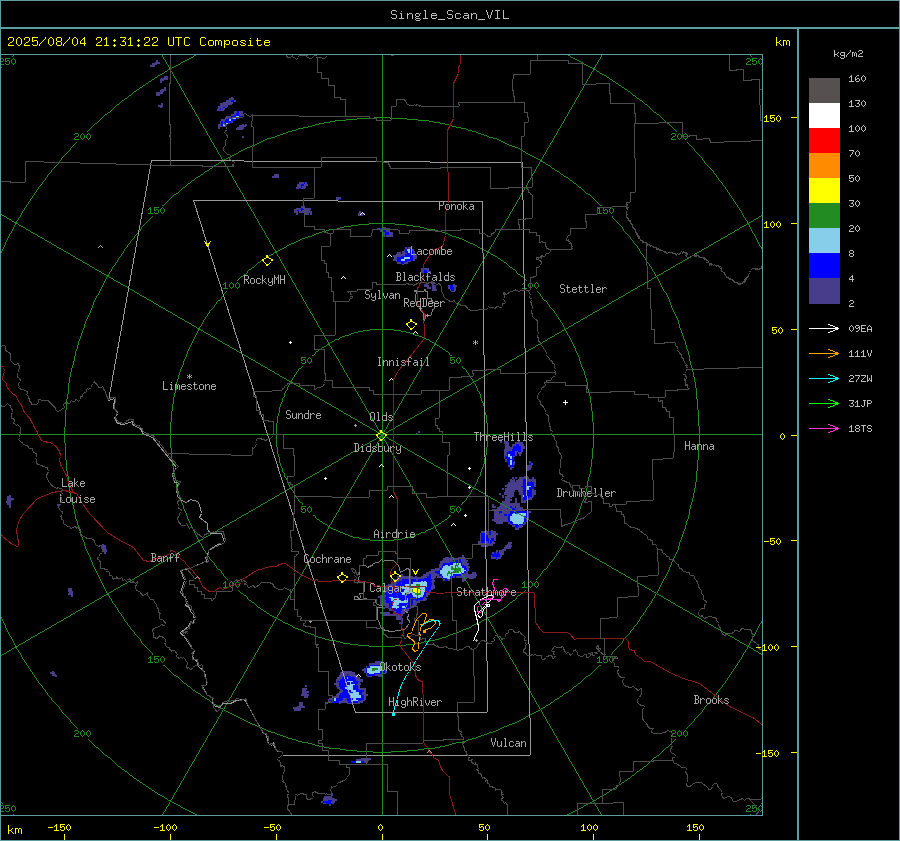This screenshot has width=900, height=841.
Task: Click the Sylvan label on map
Action: click(382, 295)
